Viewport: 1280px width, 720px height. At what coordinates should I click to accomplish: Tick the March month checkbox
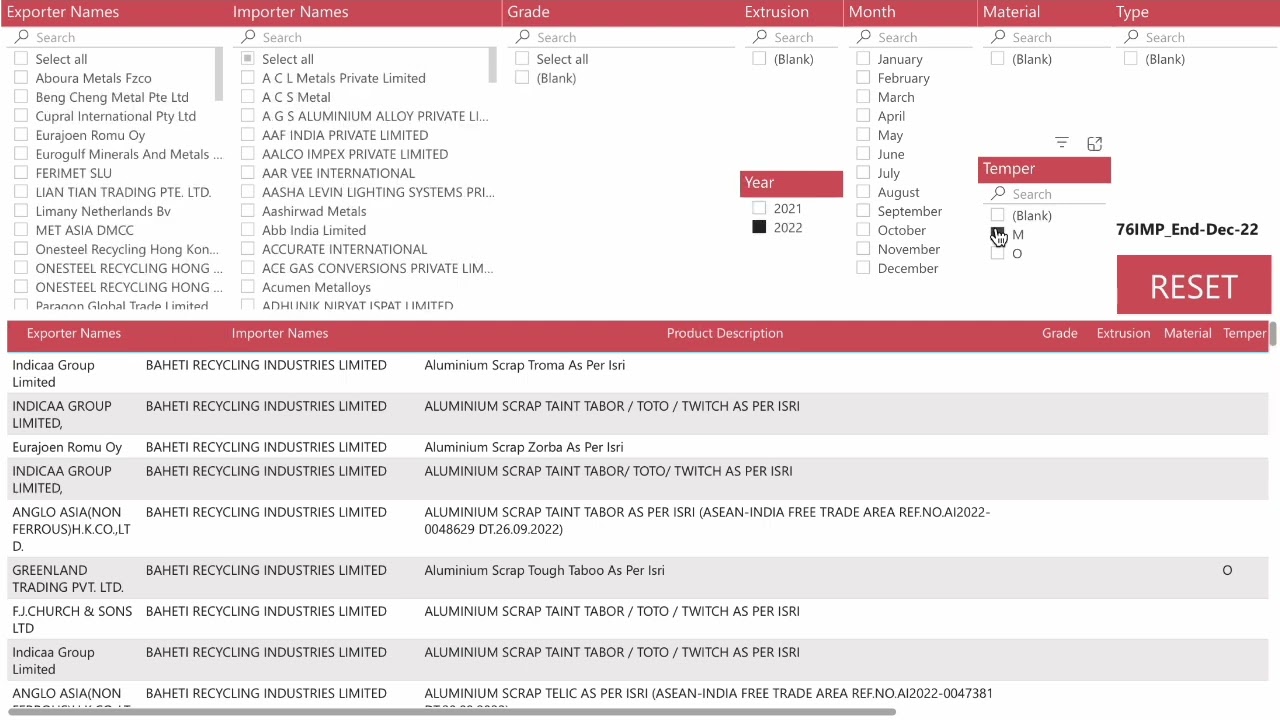(x=863, y=97)
